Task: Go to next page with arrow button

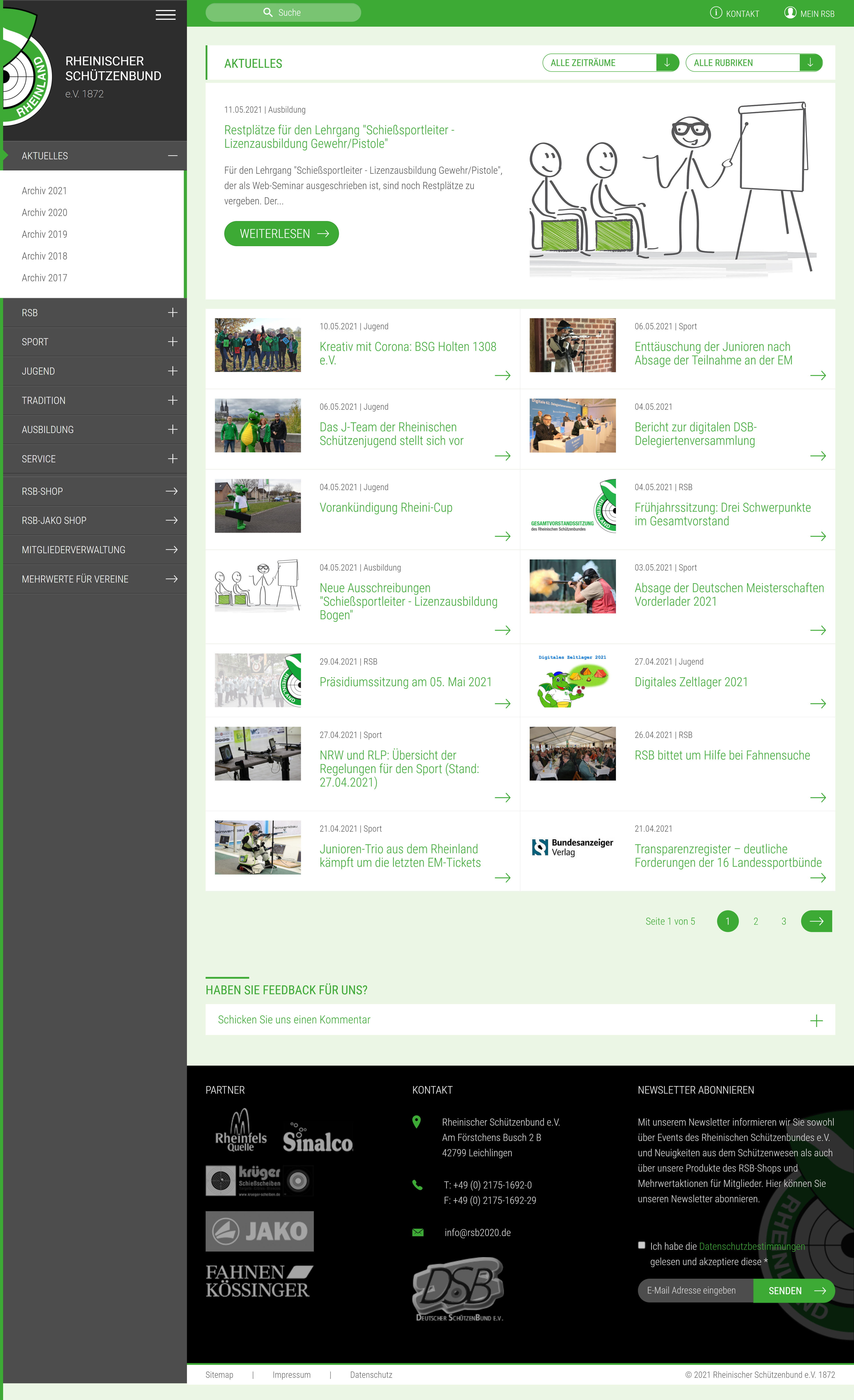Action: click(x=816, y=921)
